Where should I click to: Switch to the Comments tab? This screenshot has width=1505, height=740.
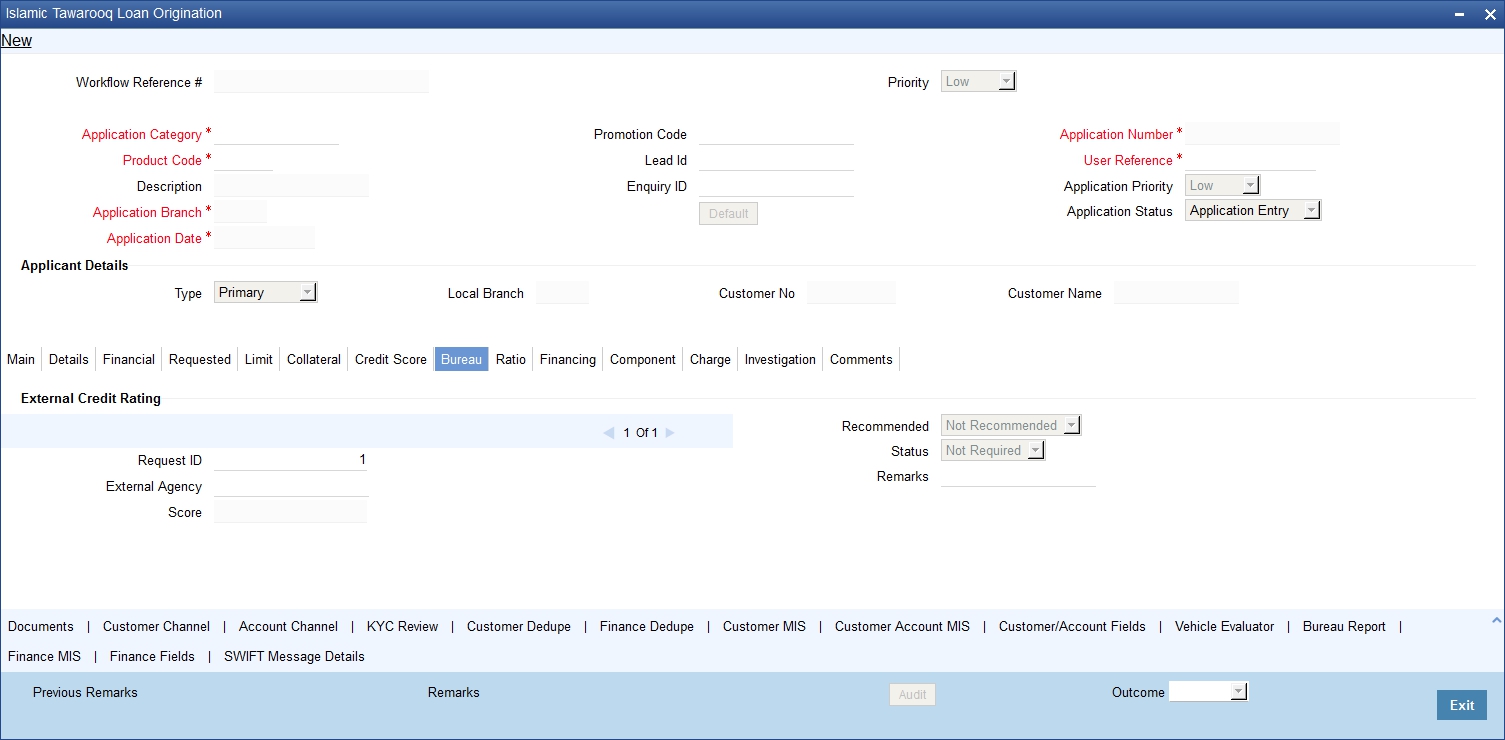[861, 359]
